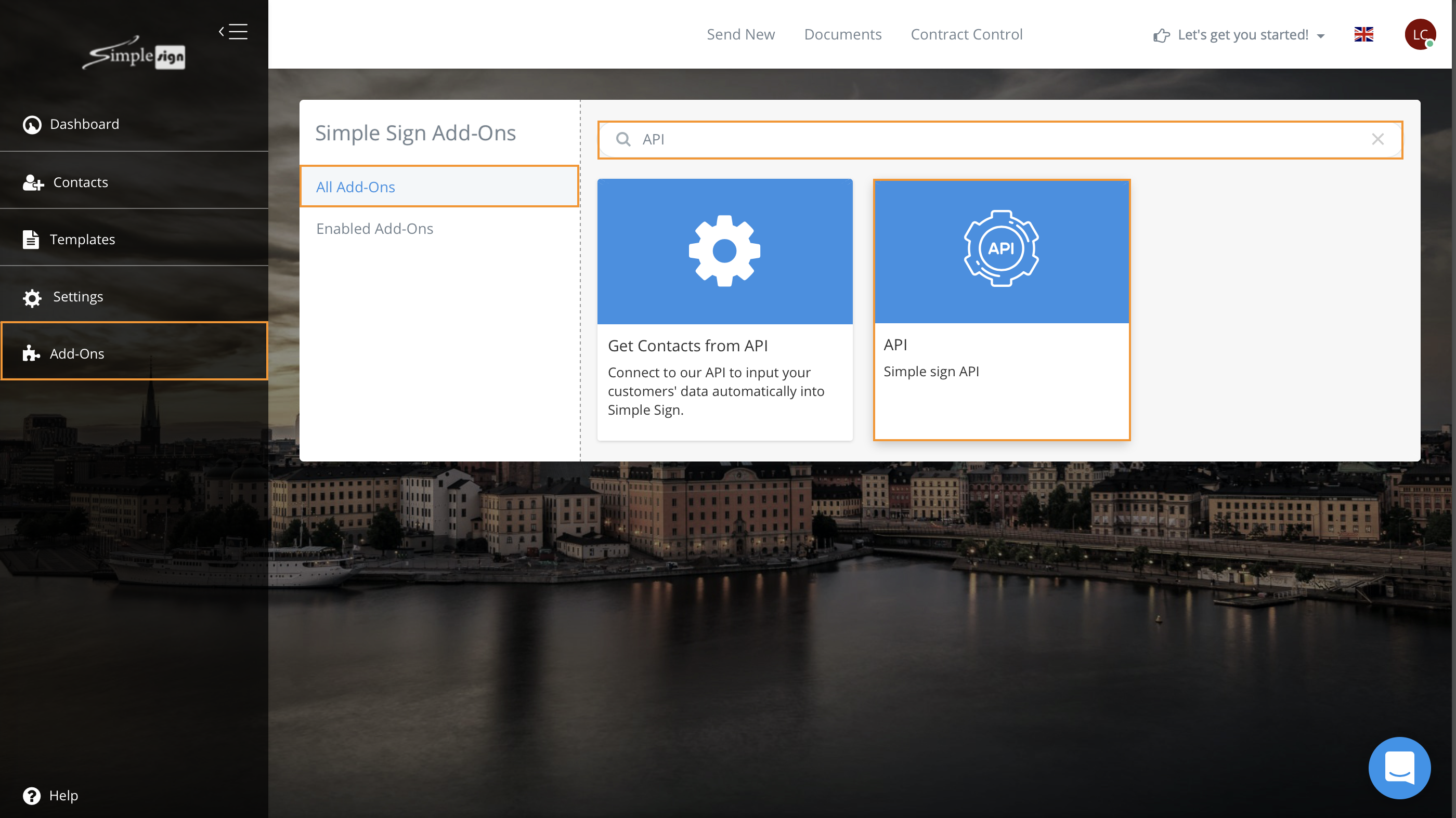The height and width of the screenshot is (818, 1456).
Task: Click the Simple sign API description text
Action: pyautogui.click(x=931, y=371)
